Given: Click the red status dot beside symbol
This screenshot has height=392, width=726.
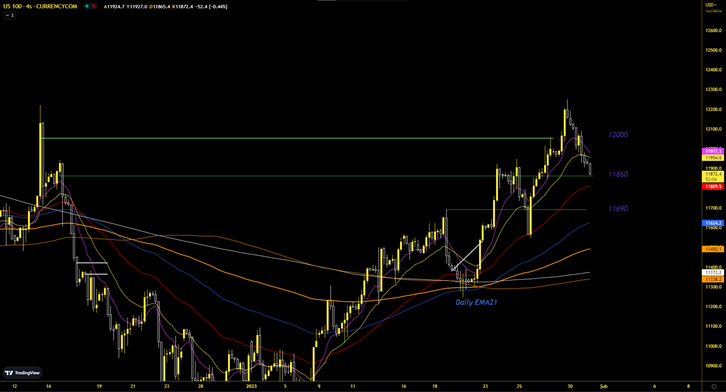Looking at the screenshot, I should point(94,6).
